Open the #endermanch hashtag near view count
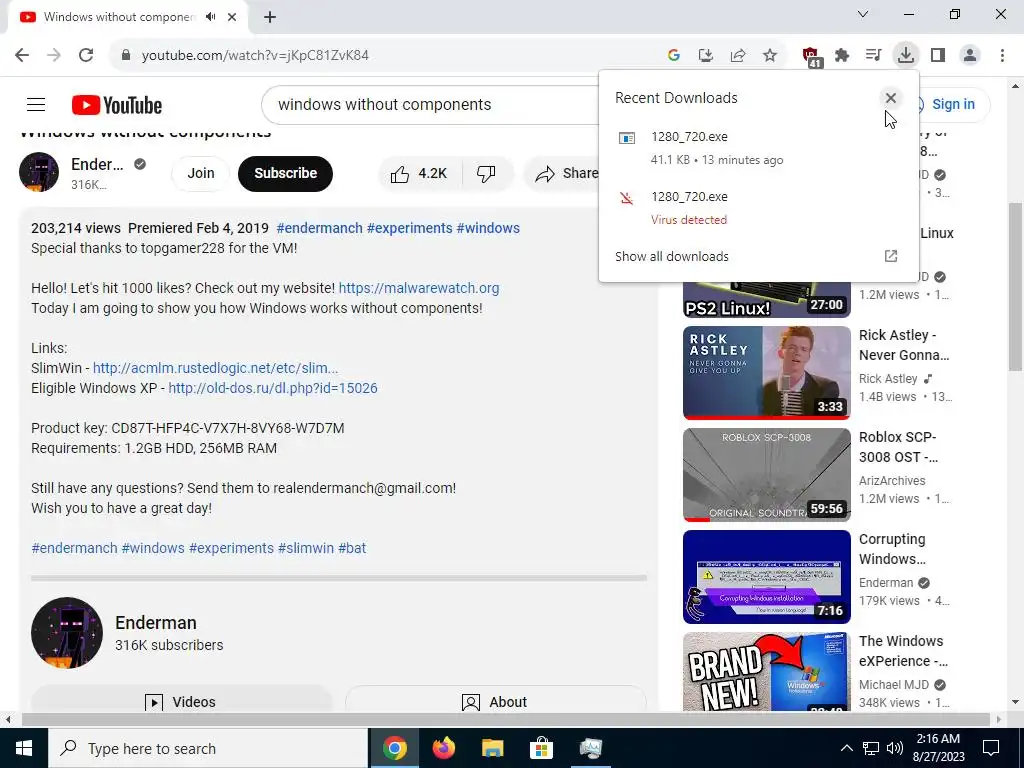Image resolution: width=1024 pixels, height=768 pixels. point(319,228)
